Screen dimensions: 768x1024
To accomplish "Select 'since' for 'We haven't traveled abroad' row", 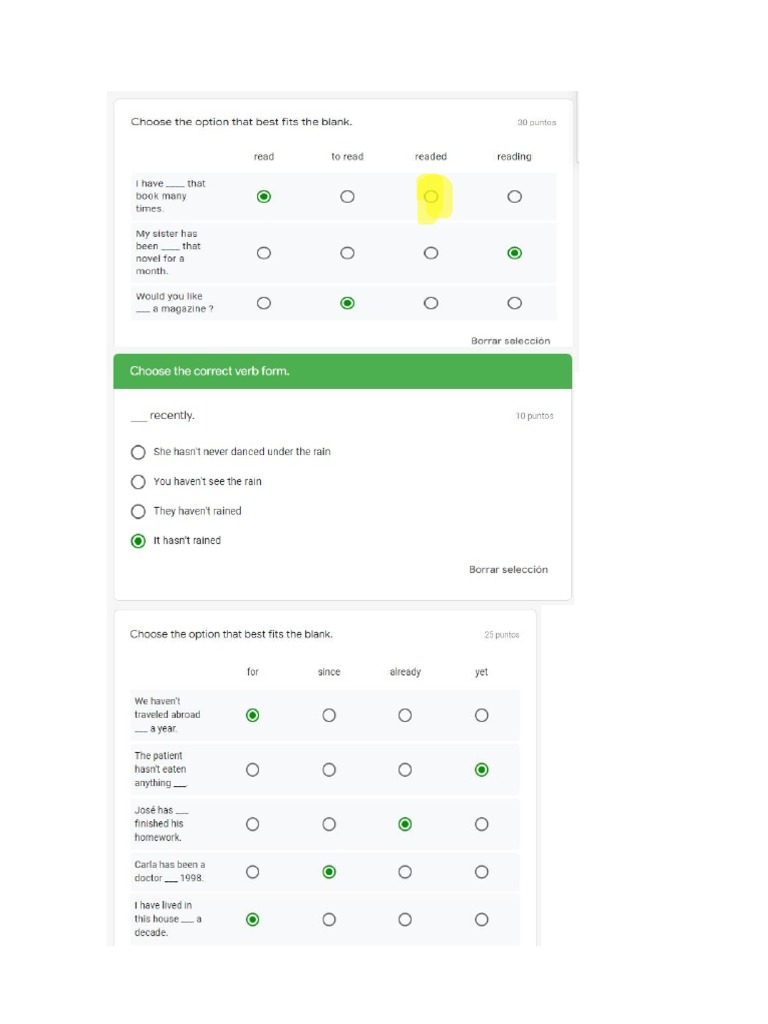I will pos(329,715).
